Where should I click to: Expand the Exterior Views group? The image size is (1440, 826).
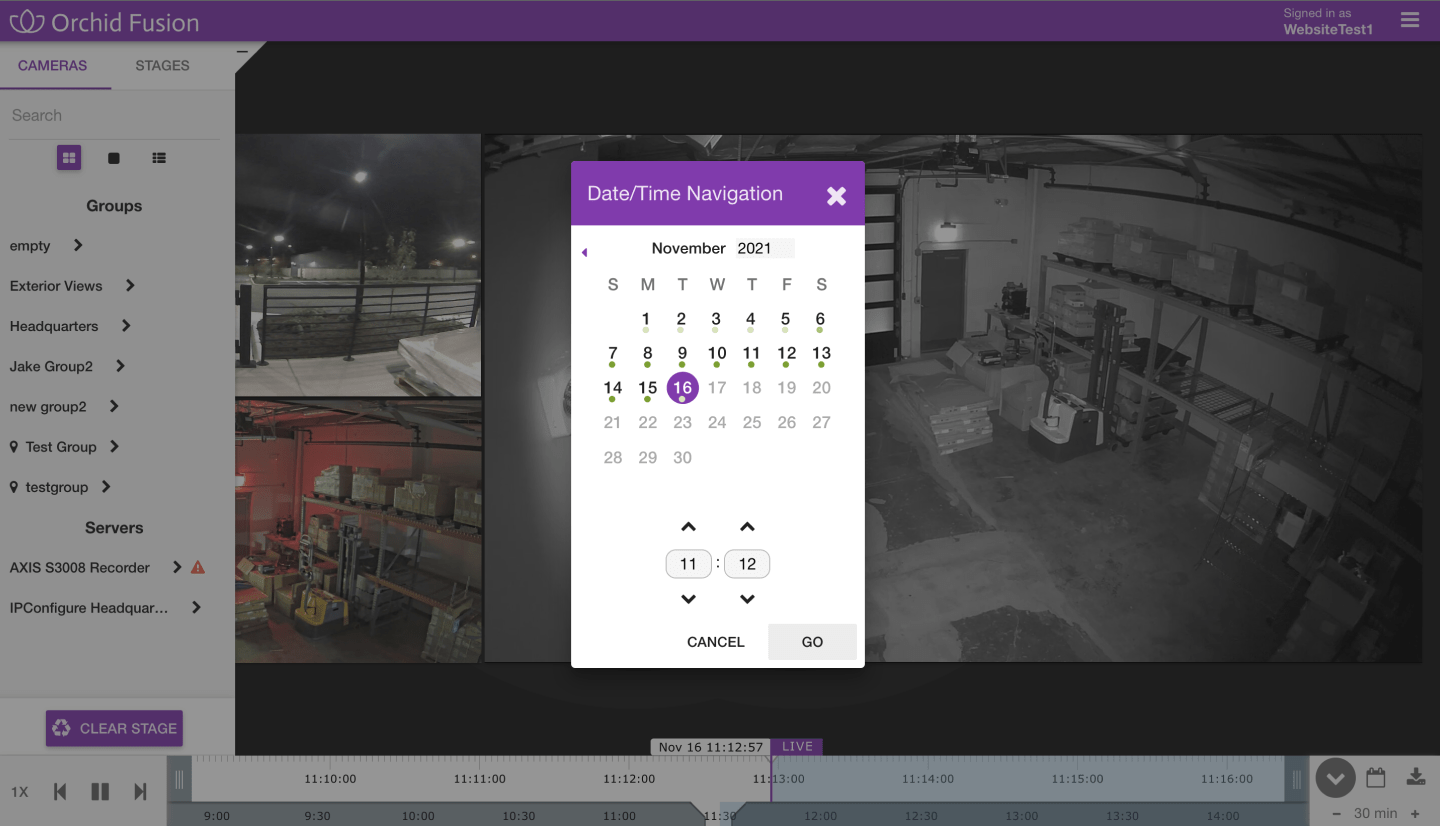(130, 286)
